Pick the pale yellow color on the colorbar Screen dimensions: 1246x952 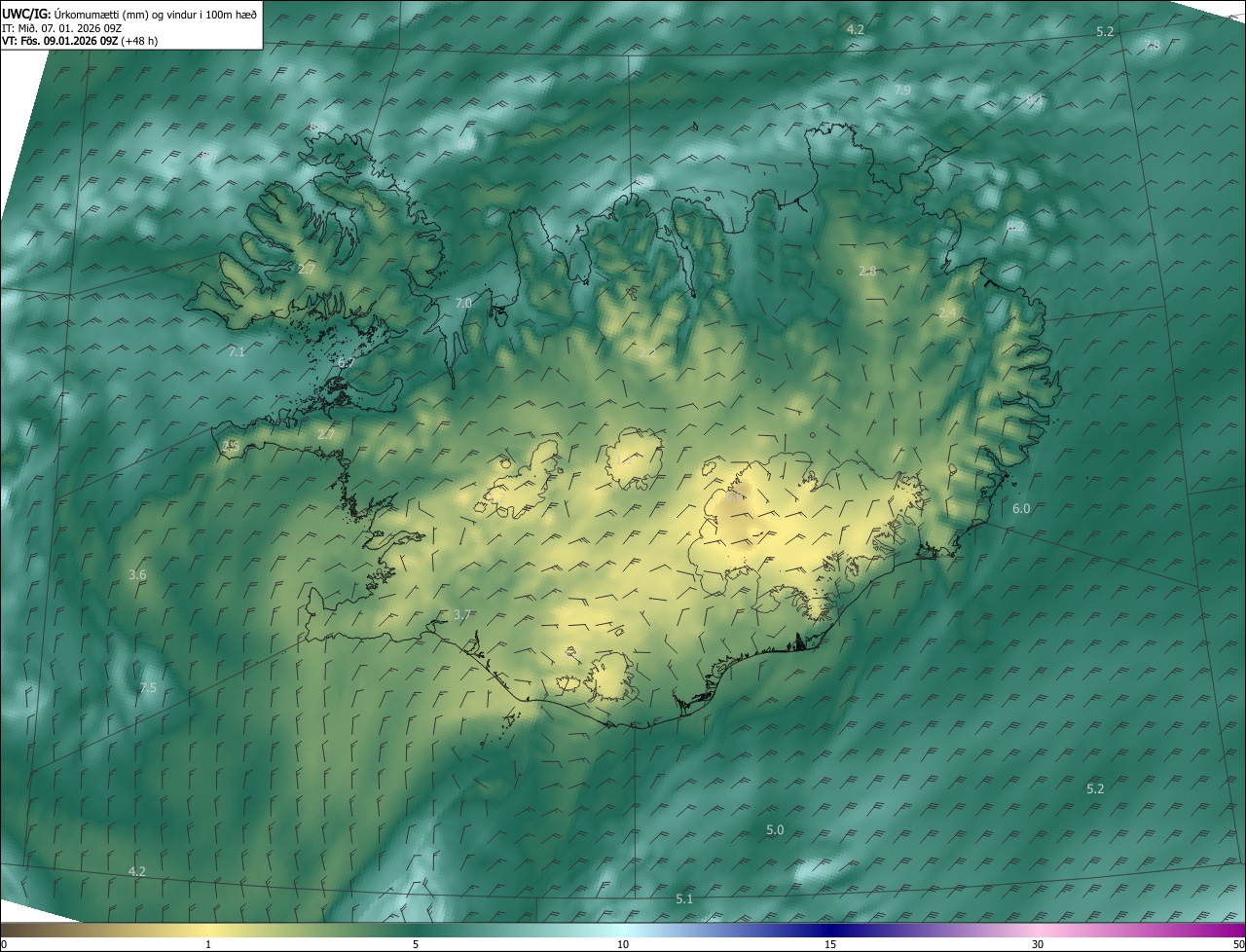(208, 931)
